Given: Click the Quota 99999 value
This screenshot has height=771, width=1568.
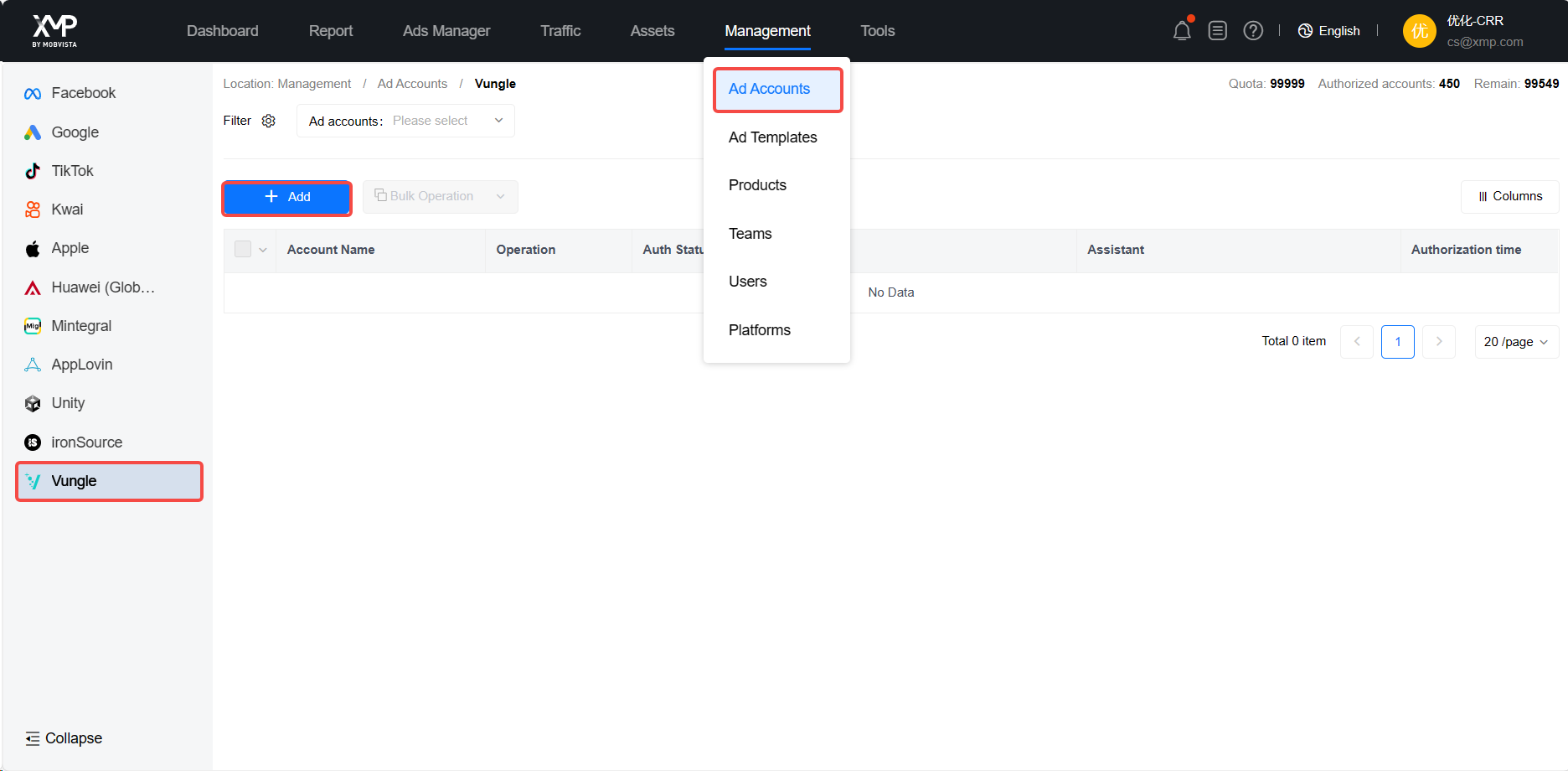Looking at the screenshot, I should coord(1287,84).
